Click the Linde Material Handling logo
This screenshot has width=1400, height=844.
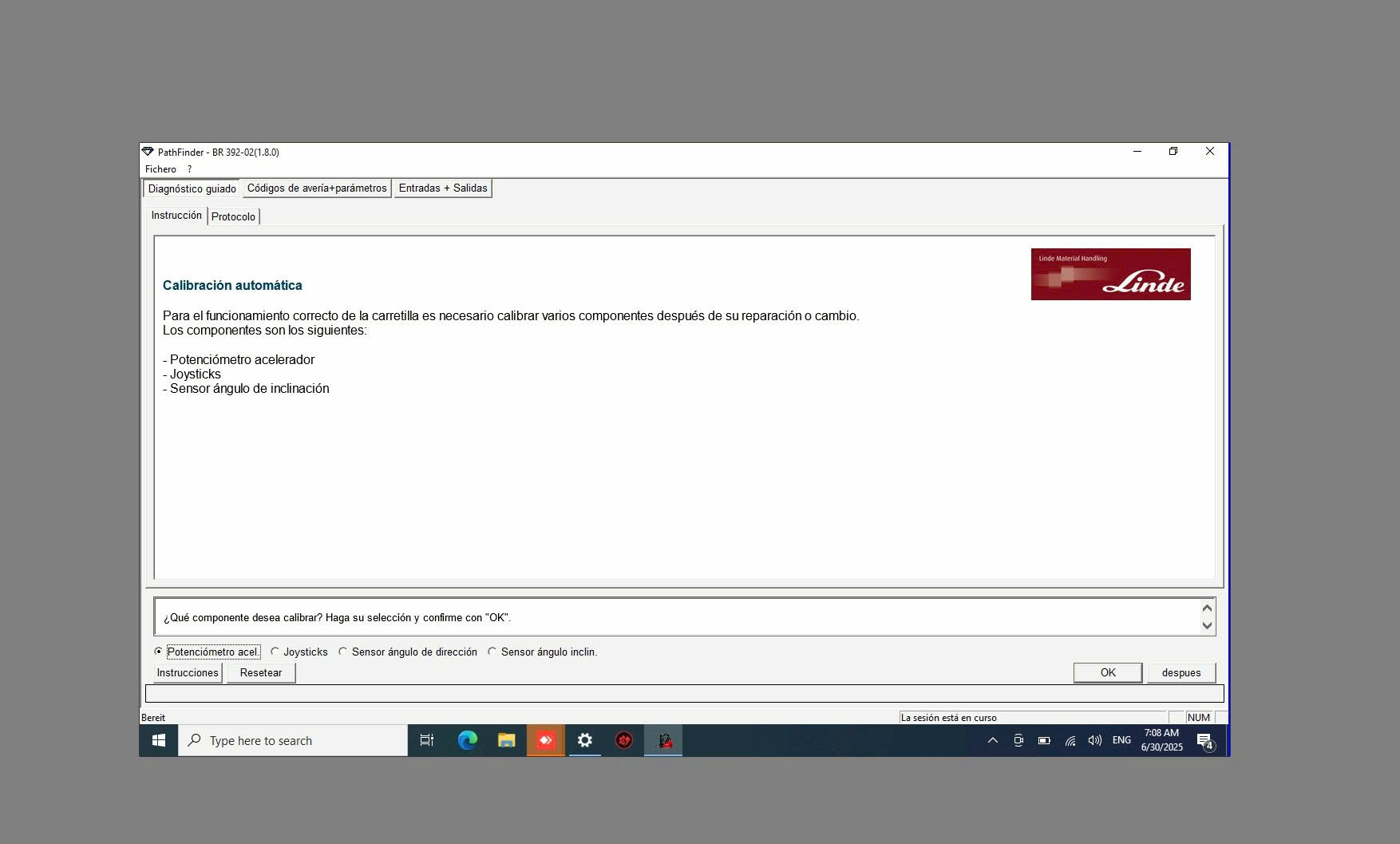tap(1109, 274)
